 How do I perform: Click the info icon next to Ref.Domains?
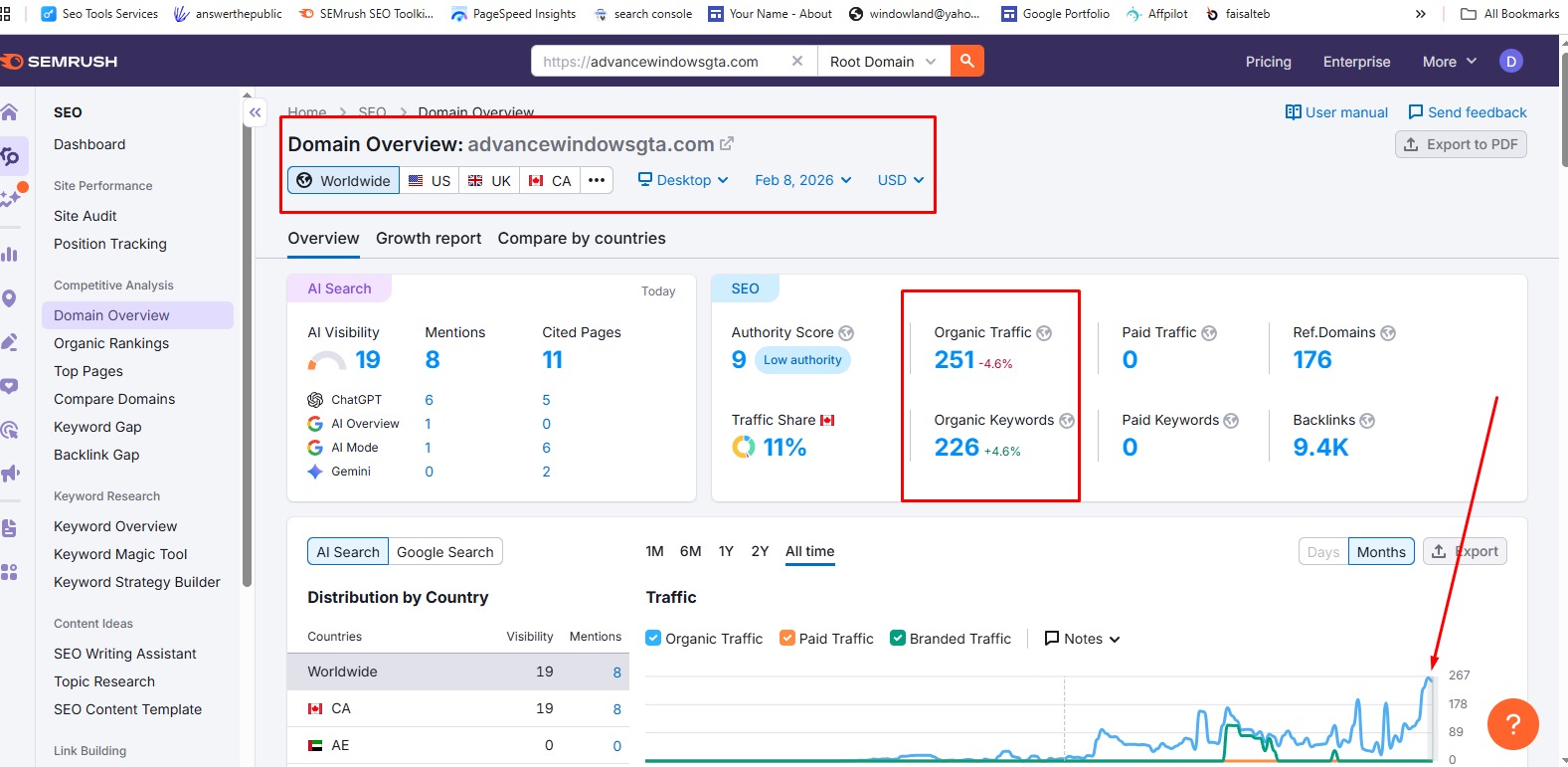[1388, 333]
